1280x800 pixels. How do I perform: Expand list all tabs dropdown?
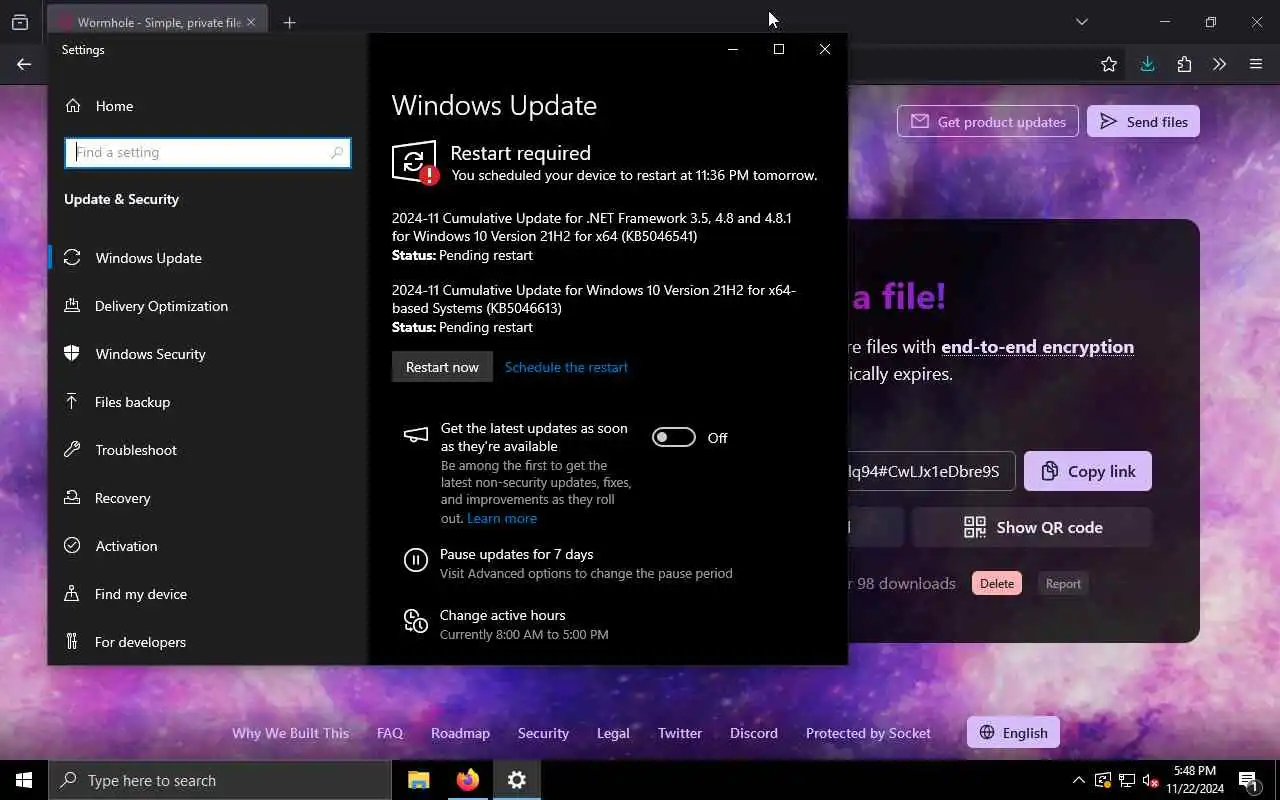1081,22
